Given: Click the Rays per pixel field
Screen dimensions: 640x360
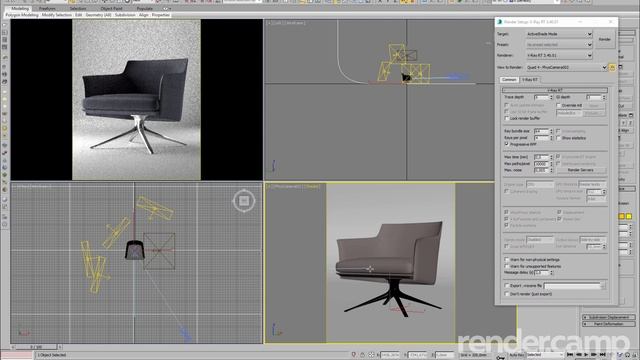Looking at the screenshot, I should tap(541, 138).
